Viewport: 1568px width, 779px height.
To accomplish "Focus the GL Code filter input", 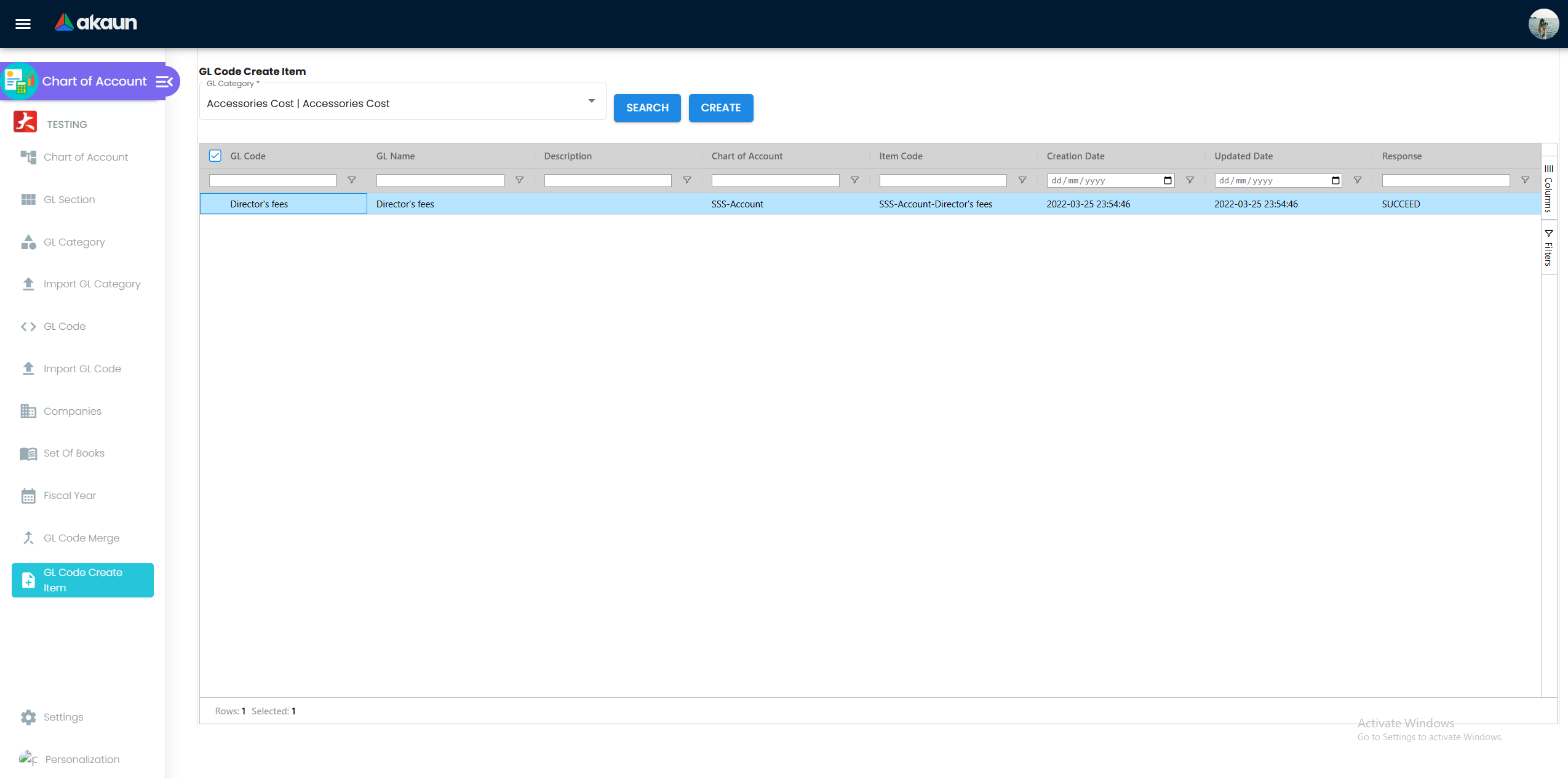I will coord(273,180).
